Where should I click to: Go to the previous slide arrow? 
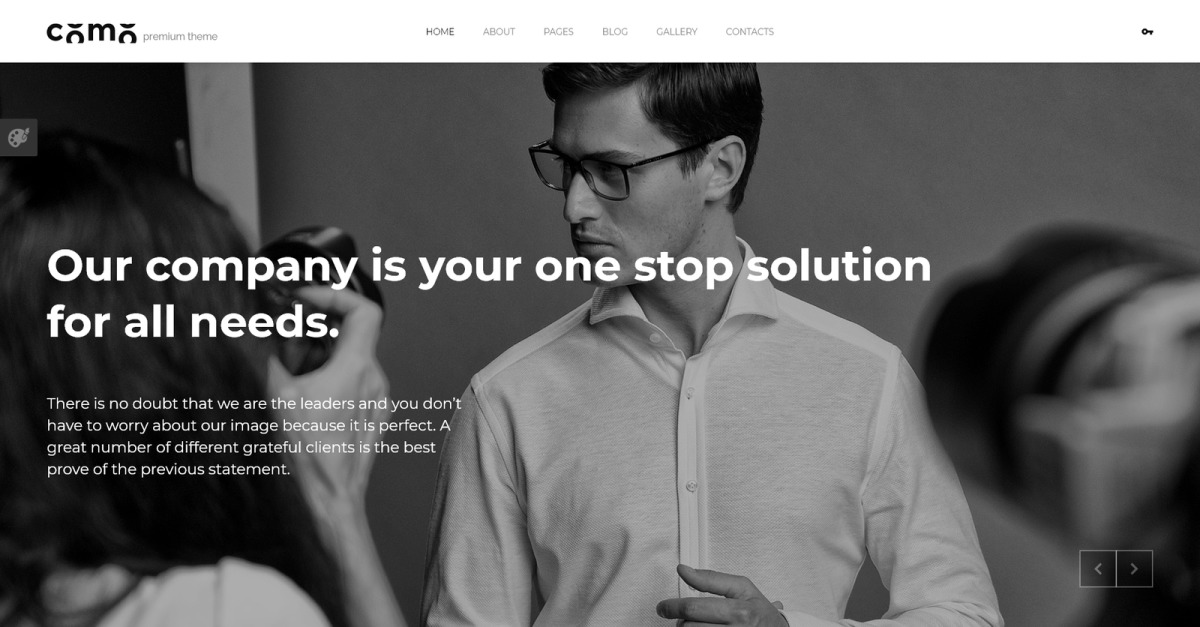(1098, 569)
